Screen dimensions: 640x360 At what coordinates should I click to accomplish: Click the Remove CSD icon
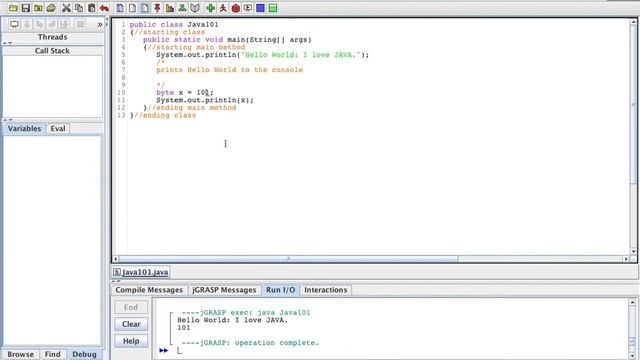pyautogui.click(x=132, y=8)
